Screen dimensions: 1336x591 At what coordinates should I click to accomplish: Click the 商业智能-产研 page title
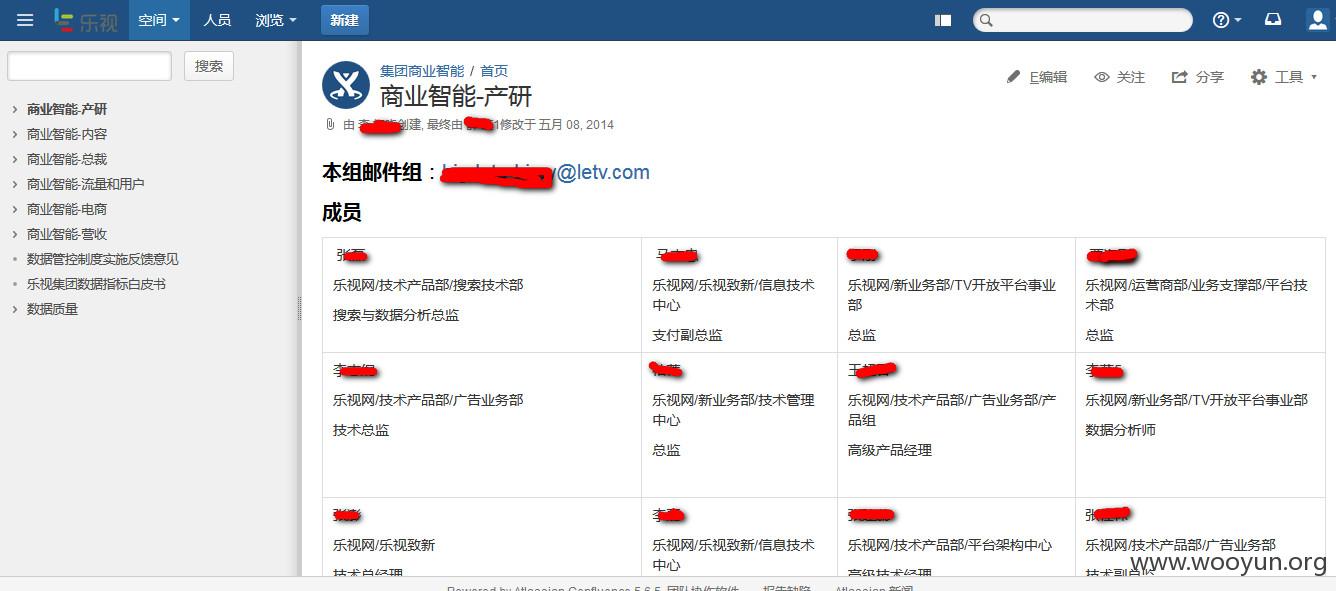tap(456, 96)
